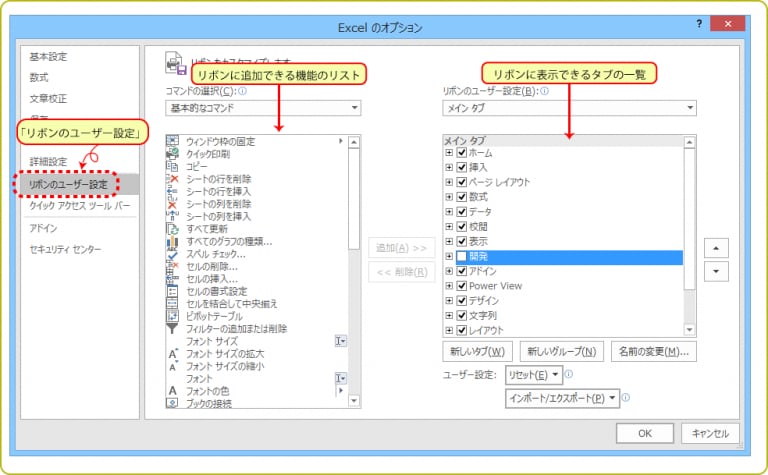The height and width of the screenshot is (475, 768).
Task: Click the help question mark icon
Action: point(699,24)
